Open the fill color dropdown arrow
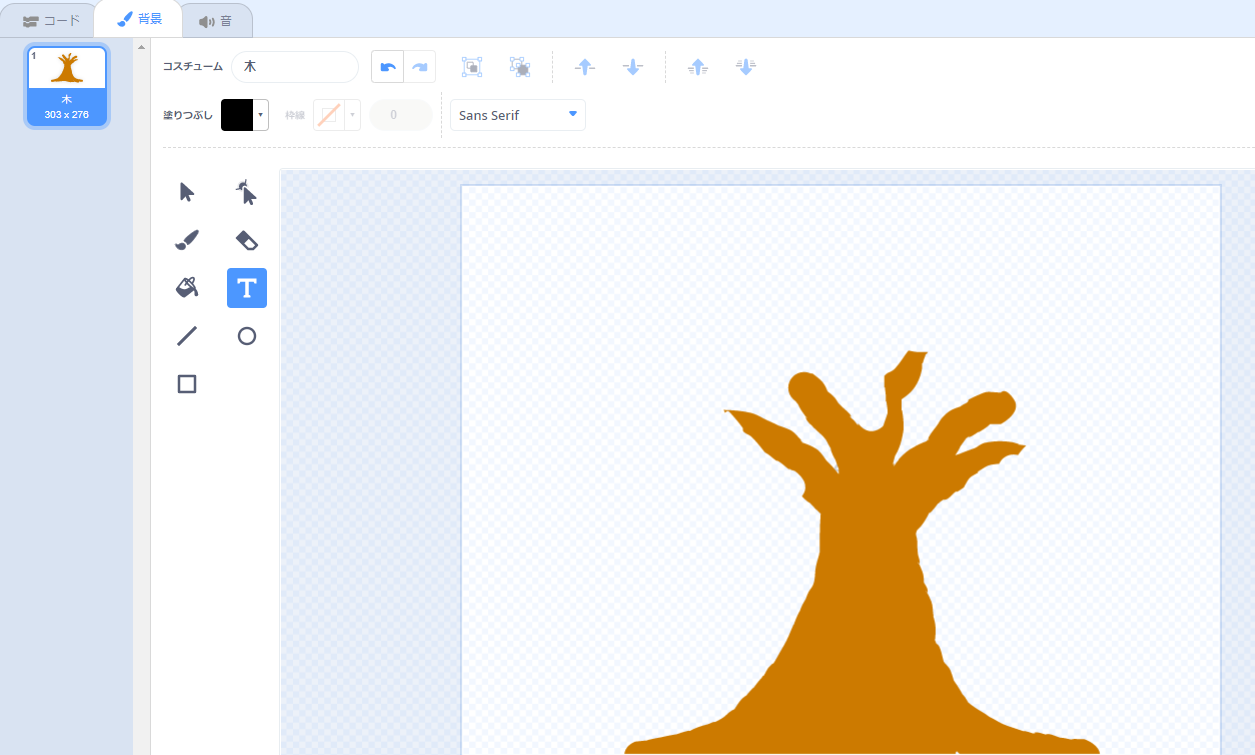 [261, 115]
